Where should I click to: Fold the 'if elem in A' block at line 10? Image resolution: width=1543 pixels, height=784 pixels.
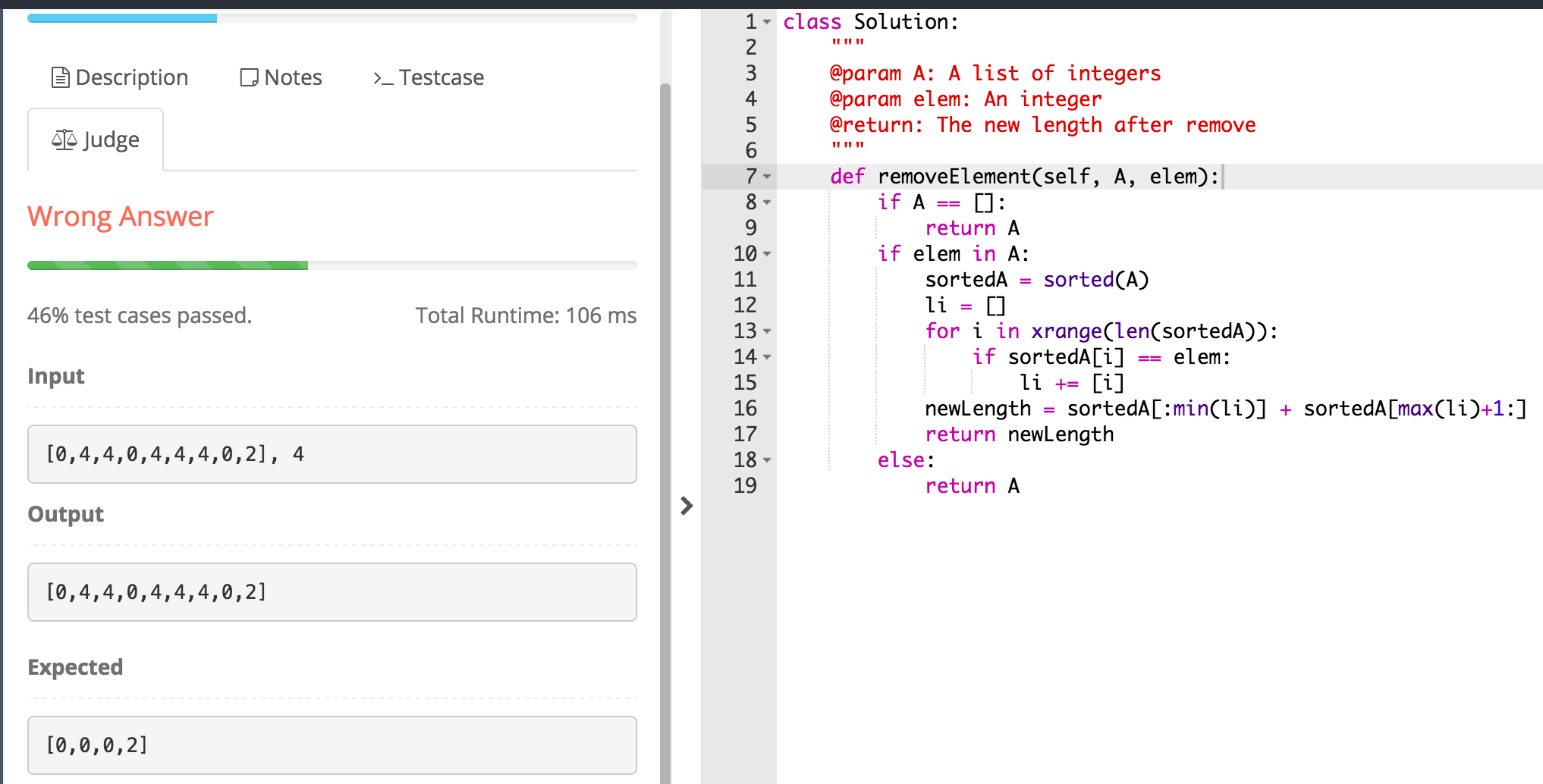767,254
